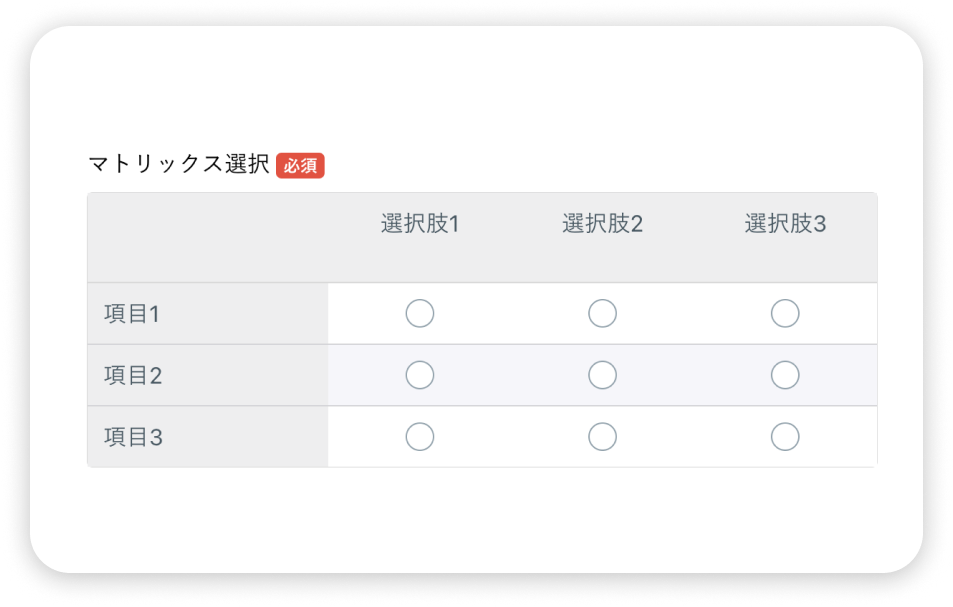Viewport: 953px width, 607px height.
Task: Click the 項目3 row label
Action: coord(133,437)
